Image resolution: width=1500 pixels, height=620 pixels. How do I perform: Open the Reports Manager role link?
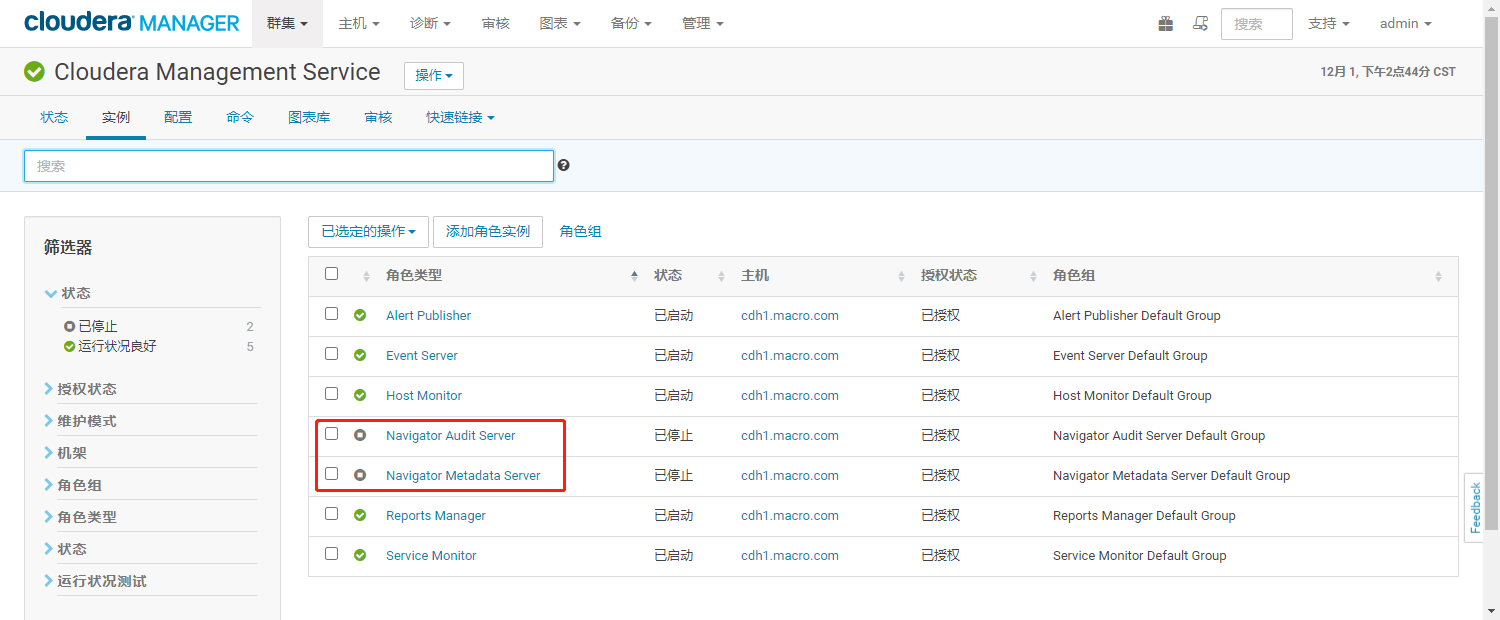pos(436,515)
